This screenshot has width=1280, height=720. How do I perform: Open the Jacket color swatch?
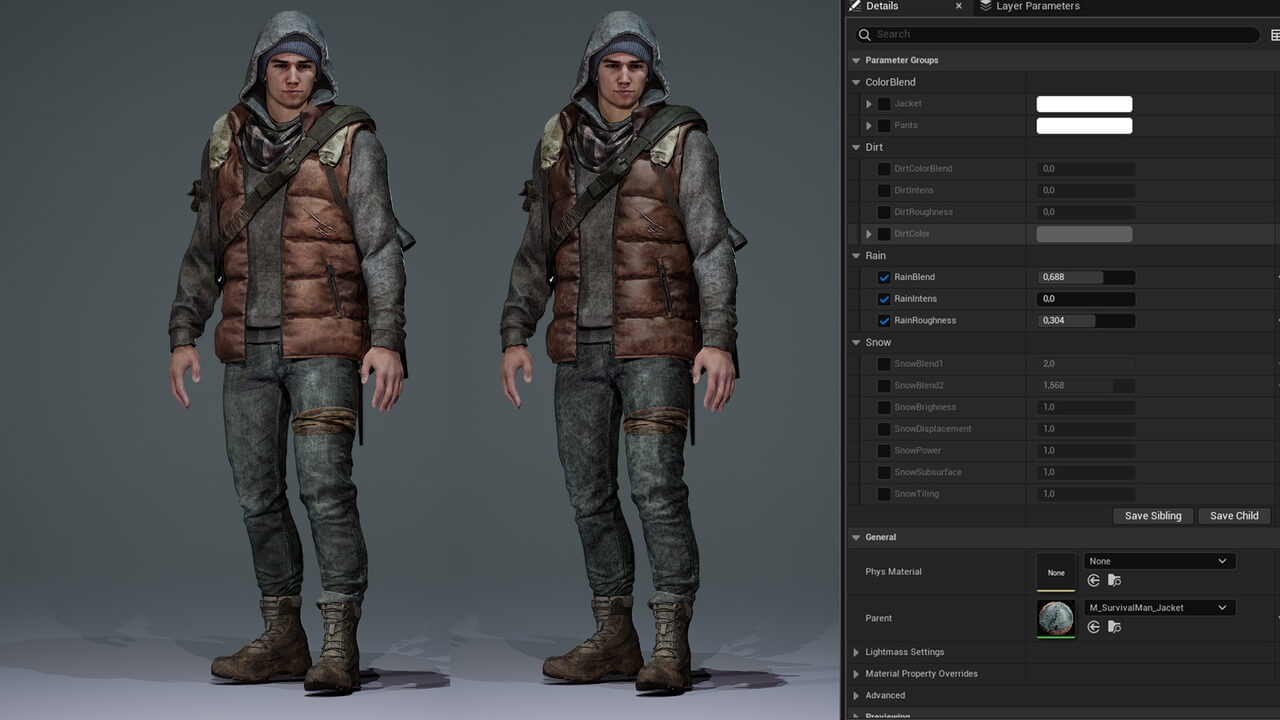(x=1084, y=104)
